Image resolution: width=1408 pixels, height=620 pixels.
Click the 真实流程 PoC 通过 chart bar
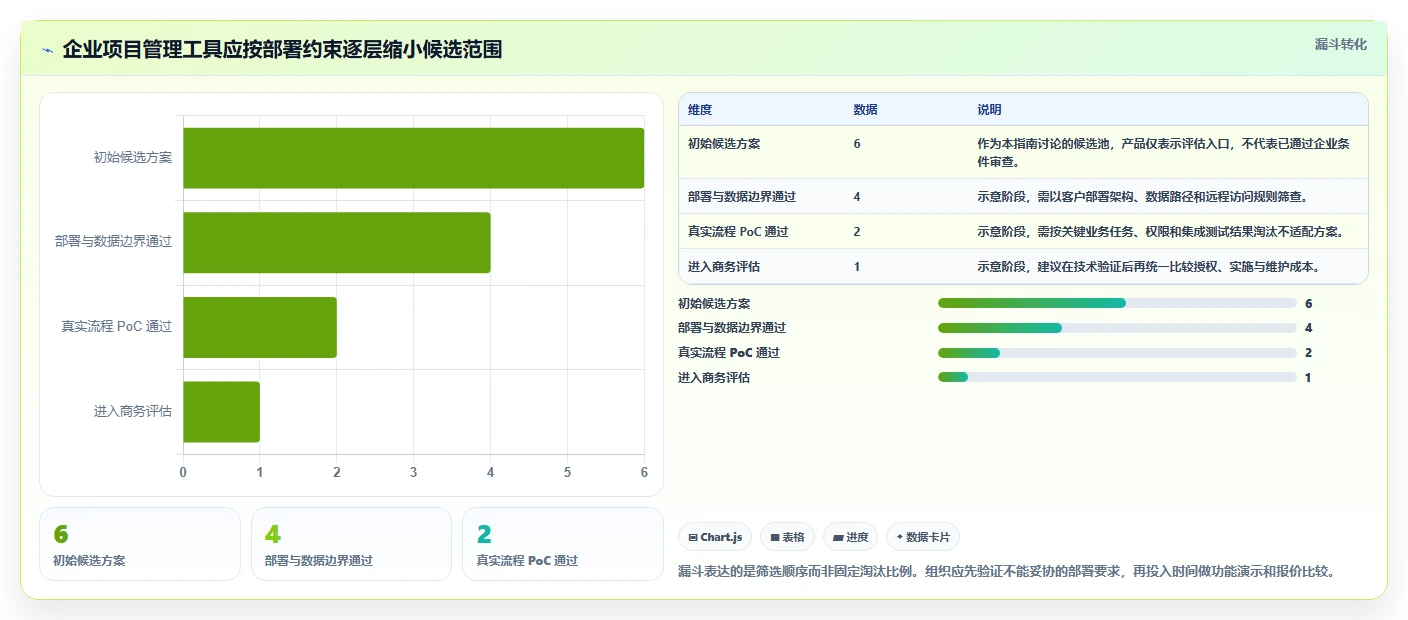(x=260, y=327)
